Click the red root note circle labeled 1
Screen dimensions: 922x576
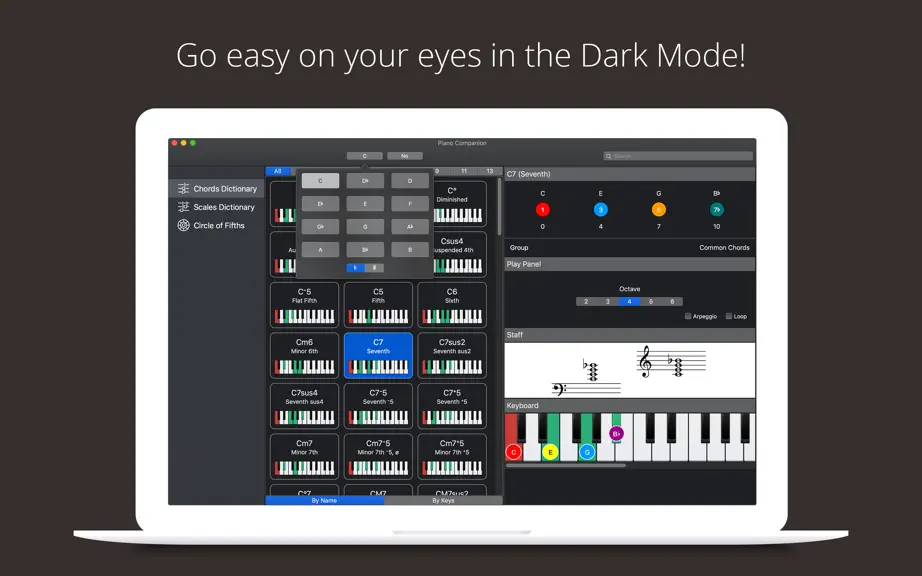pos(542,209)
